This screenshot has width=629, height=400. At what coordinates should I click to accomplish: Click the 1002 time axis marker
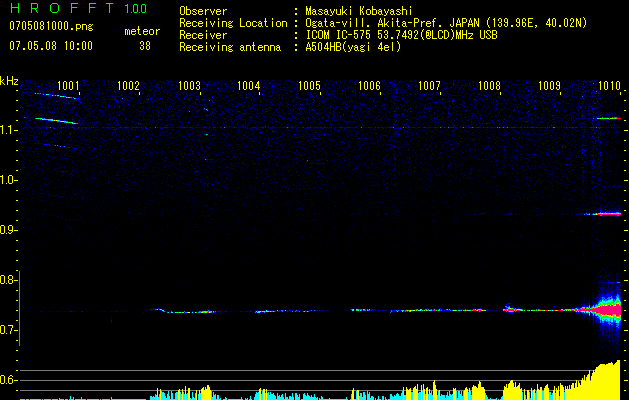[128, 86]
